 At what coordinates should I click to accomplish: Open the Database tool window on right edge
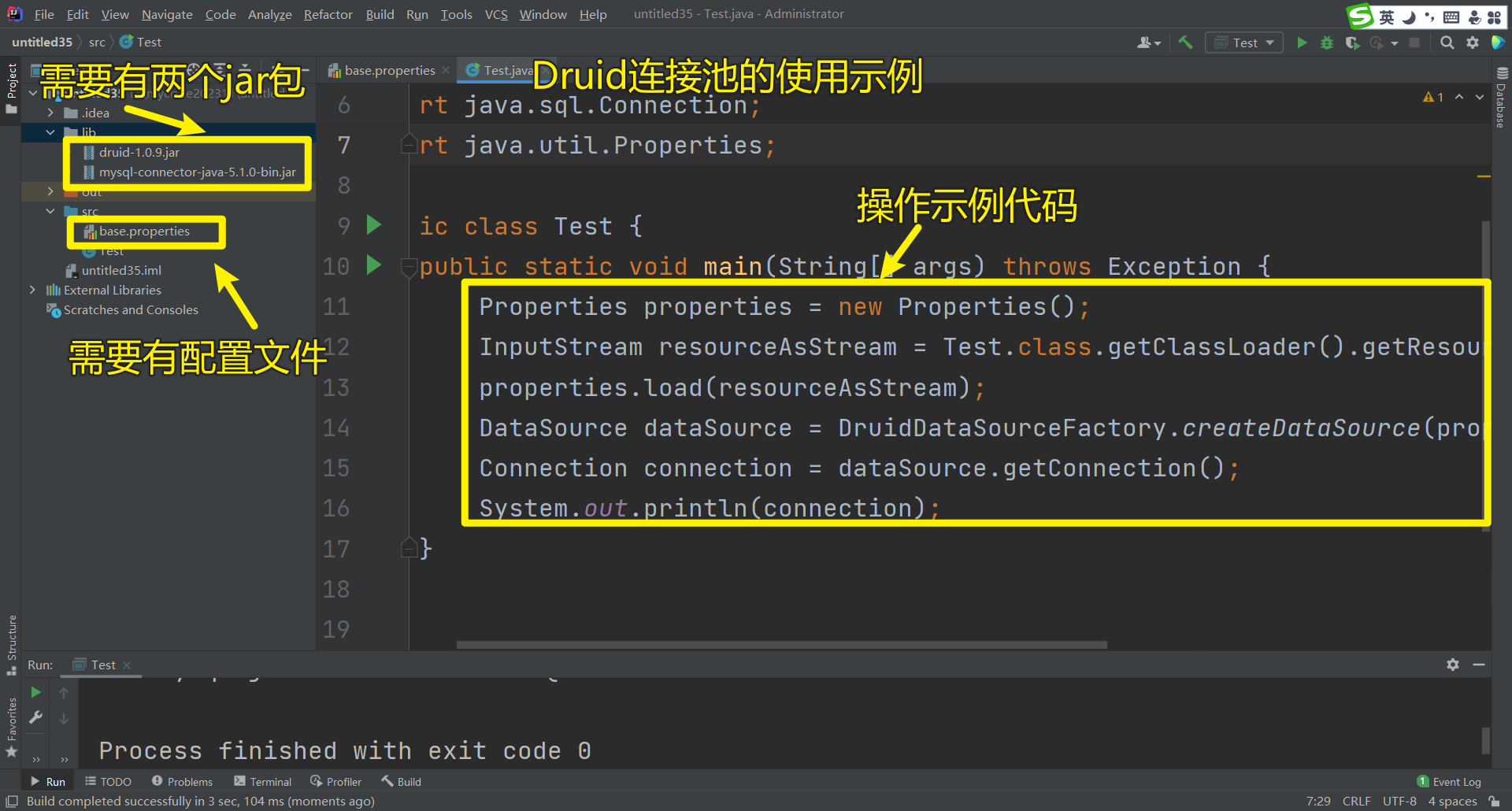pyautogui.click(x=1501, y=98)
